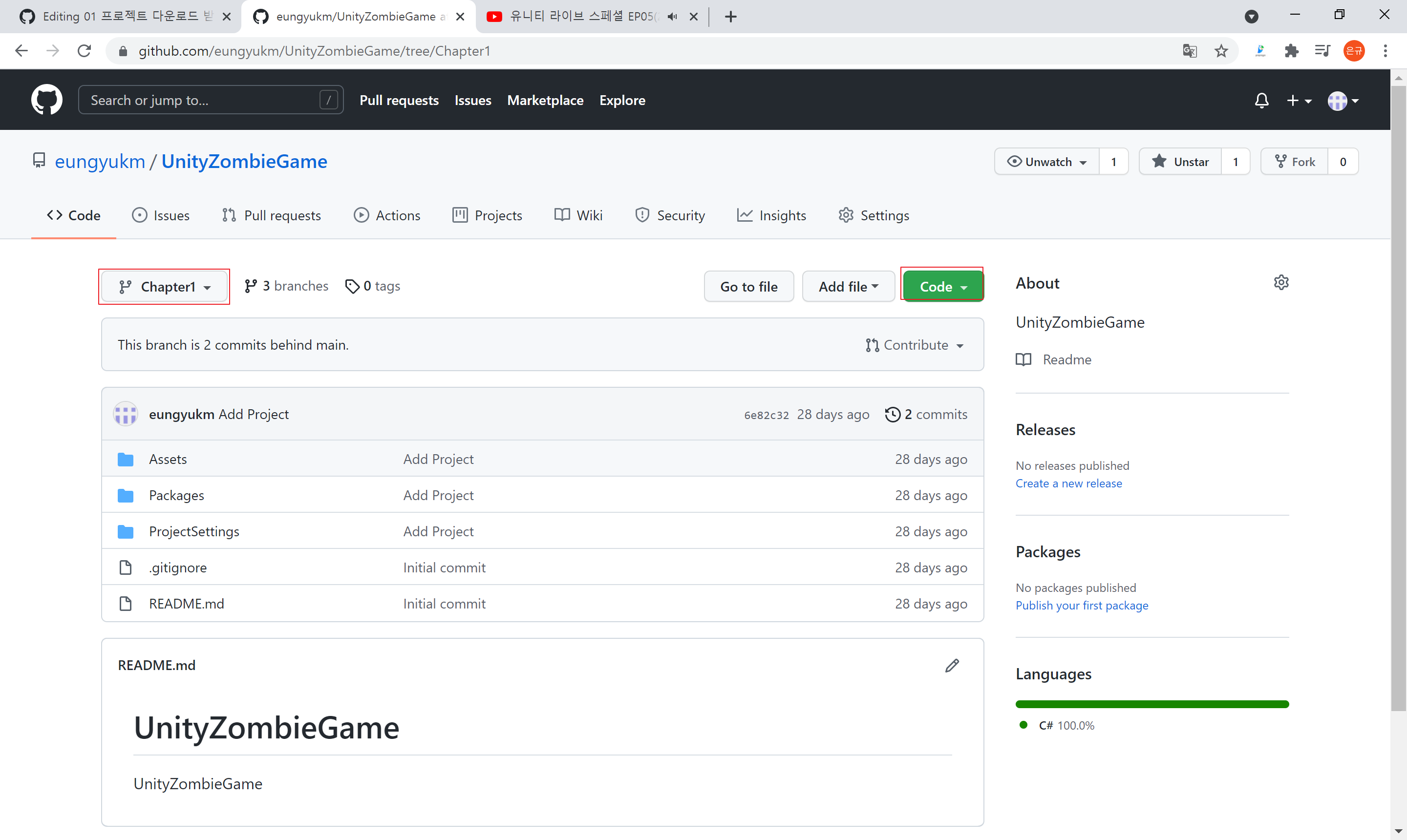The height and width of the screenshot is (840, 1407).
Task: Open the notifications bell
Action: point(1261,101)
